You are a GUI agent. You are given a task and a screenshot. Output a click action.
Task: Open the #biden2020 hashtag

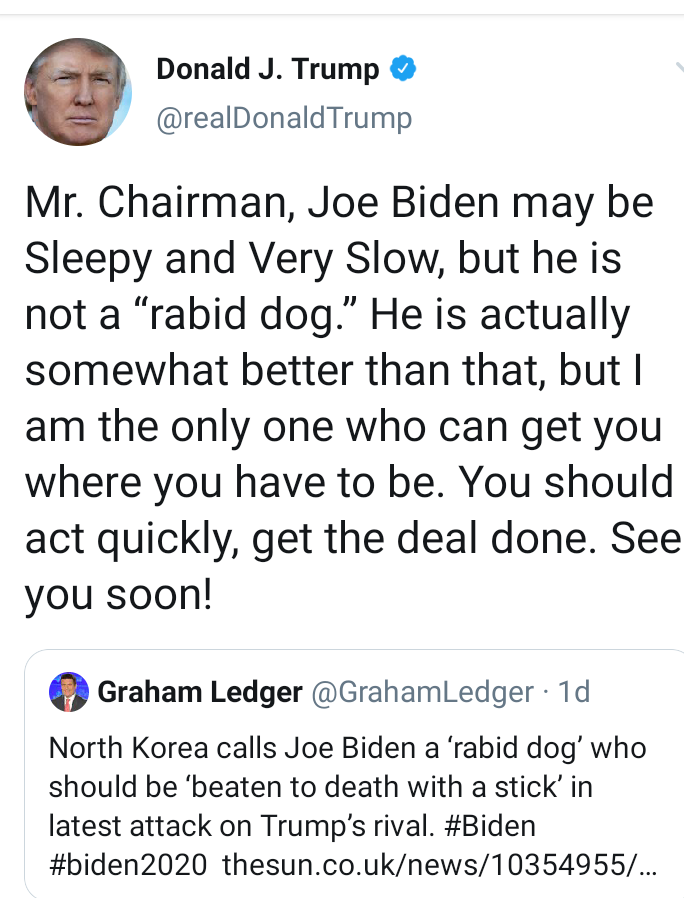128,865
